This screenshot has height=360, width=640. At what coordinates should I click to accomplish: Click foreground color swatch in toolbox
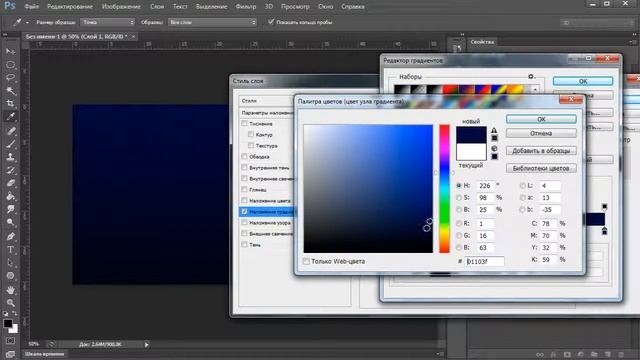(x=8, y=323)
